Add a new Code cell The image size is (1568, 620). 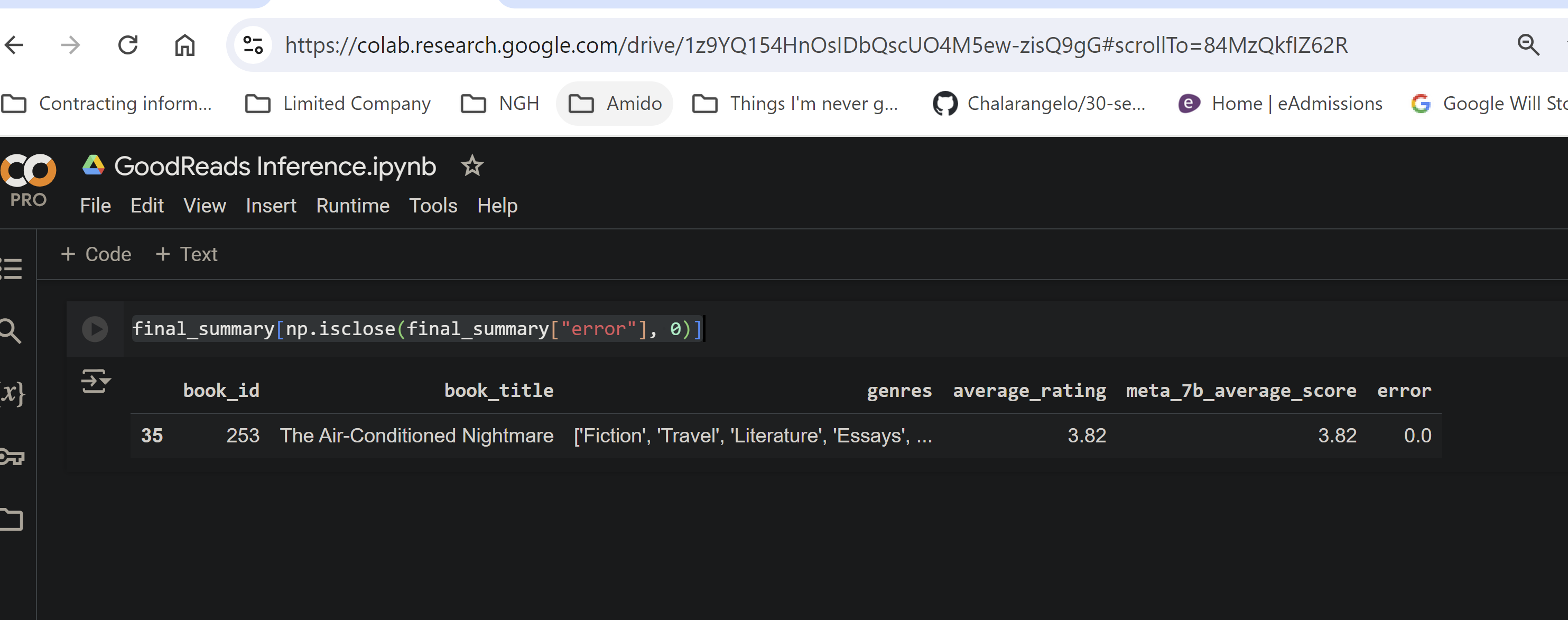click(x=96, y=254)
